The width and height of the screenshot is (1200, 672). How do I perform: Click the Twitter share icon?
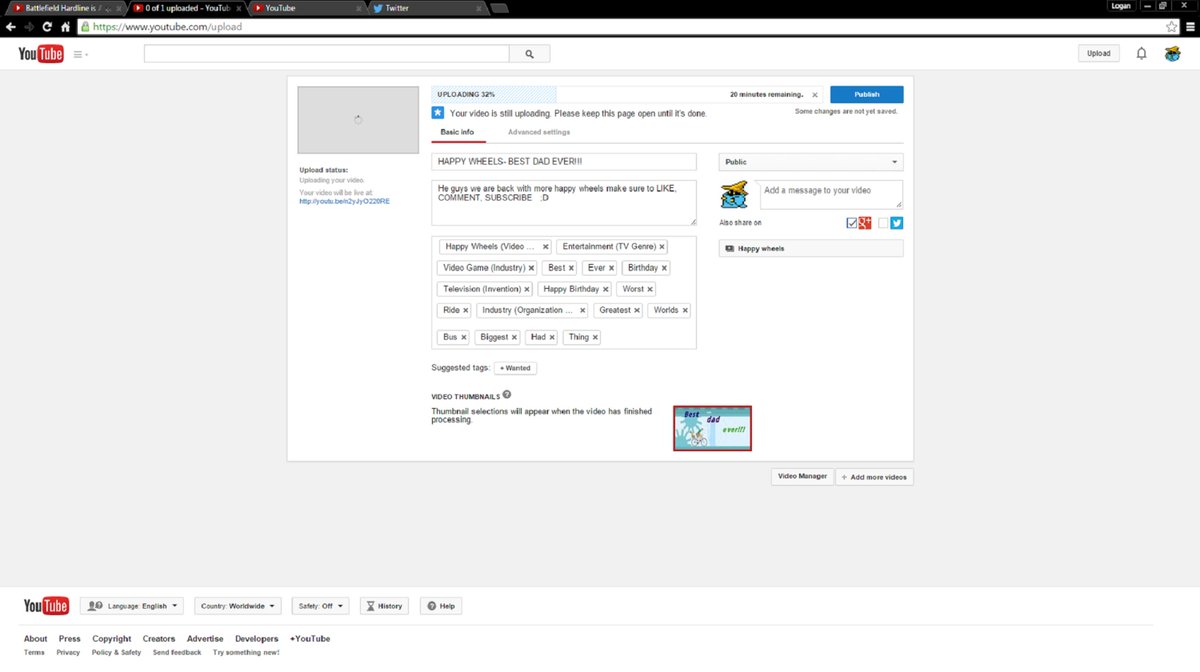pyautogui.click(x=897, y=223)
